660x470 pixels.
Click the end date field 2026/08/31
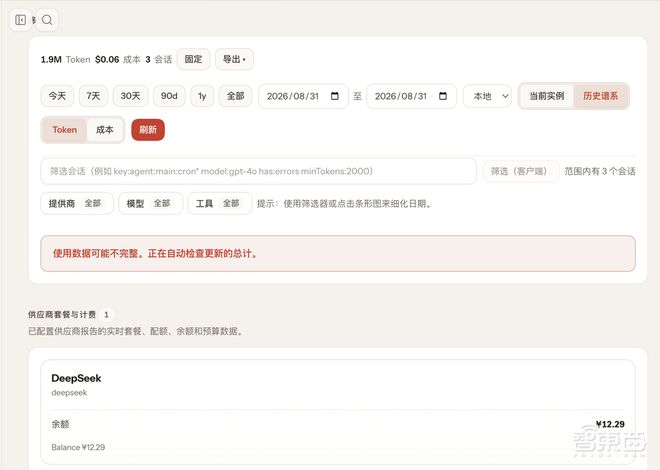pos(412,96)
